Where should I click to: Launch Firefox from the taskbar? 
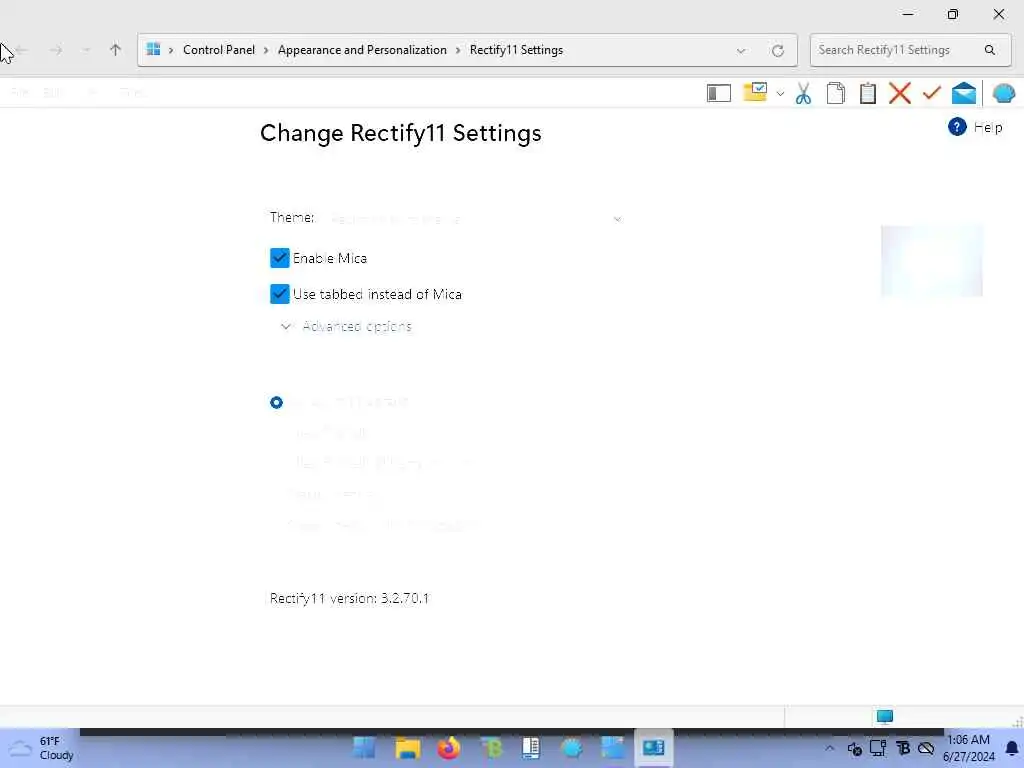click(x=449, y=748)
